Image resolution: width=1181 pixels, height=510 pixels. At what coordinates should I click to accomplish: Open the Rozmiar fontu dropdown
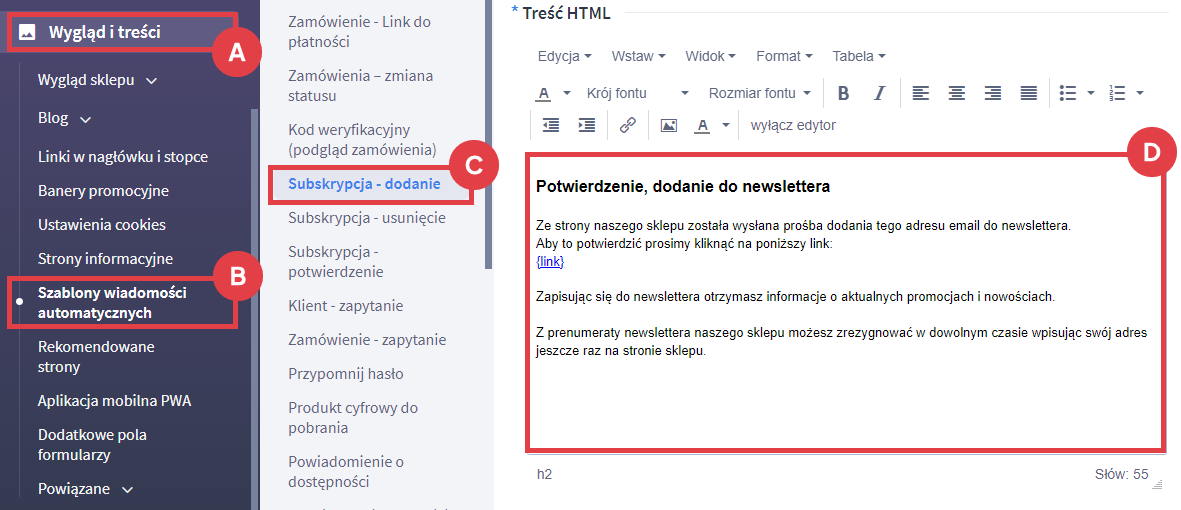click(x=759, y=93)
